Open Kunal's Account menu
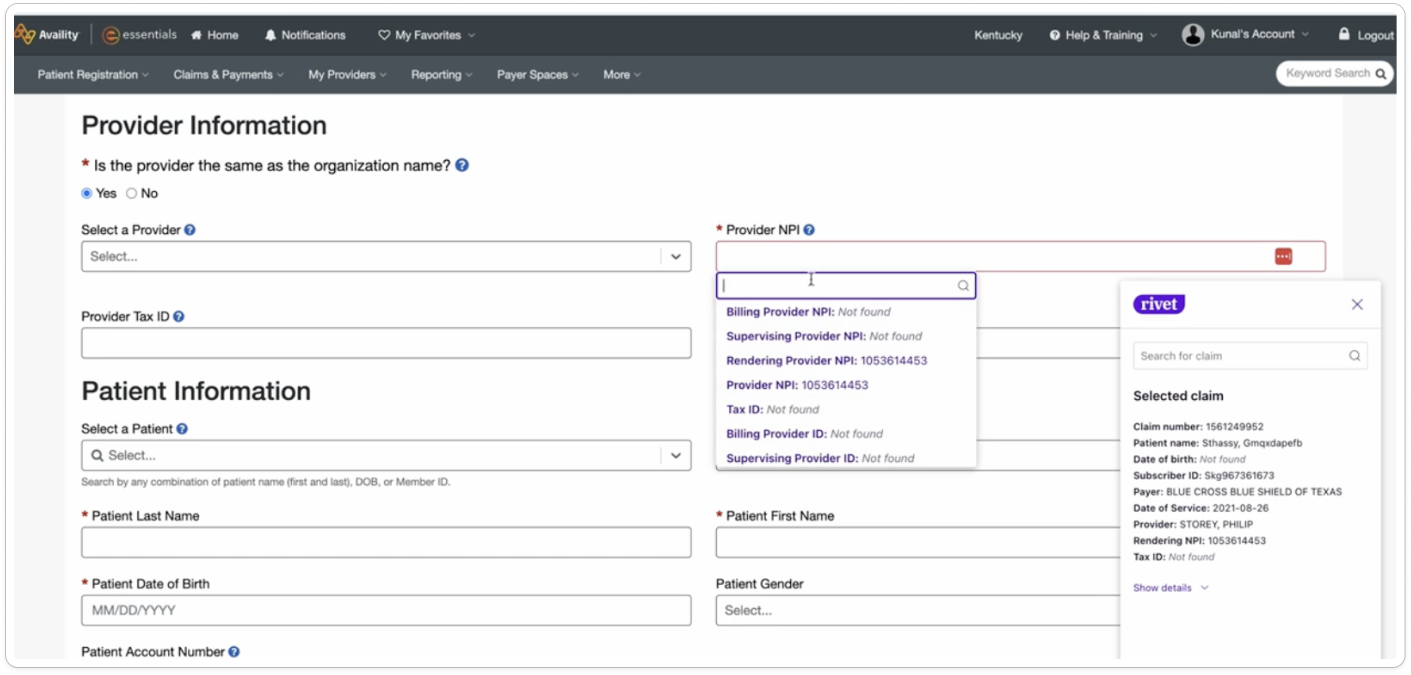The image size is (1411, 675). coord(1245,35)
